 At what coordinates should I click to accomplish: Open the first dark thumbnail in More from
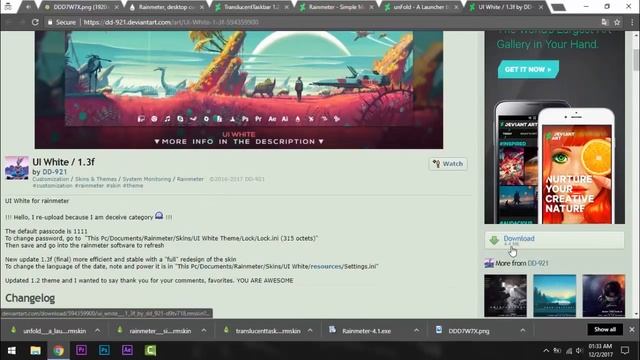[505, 296]
